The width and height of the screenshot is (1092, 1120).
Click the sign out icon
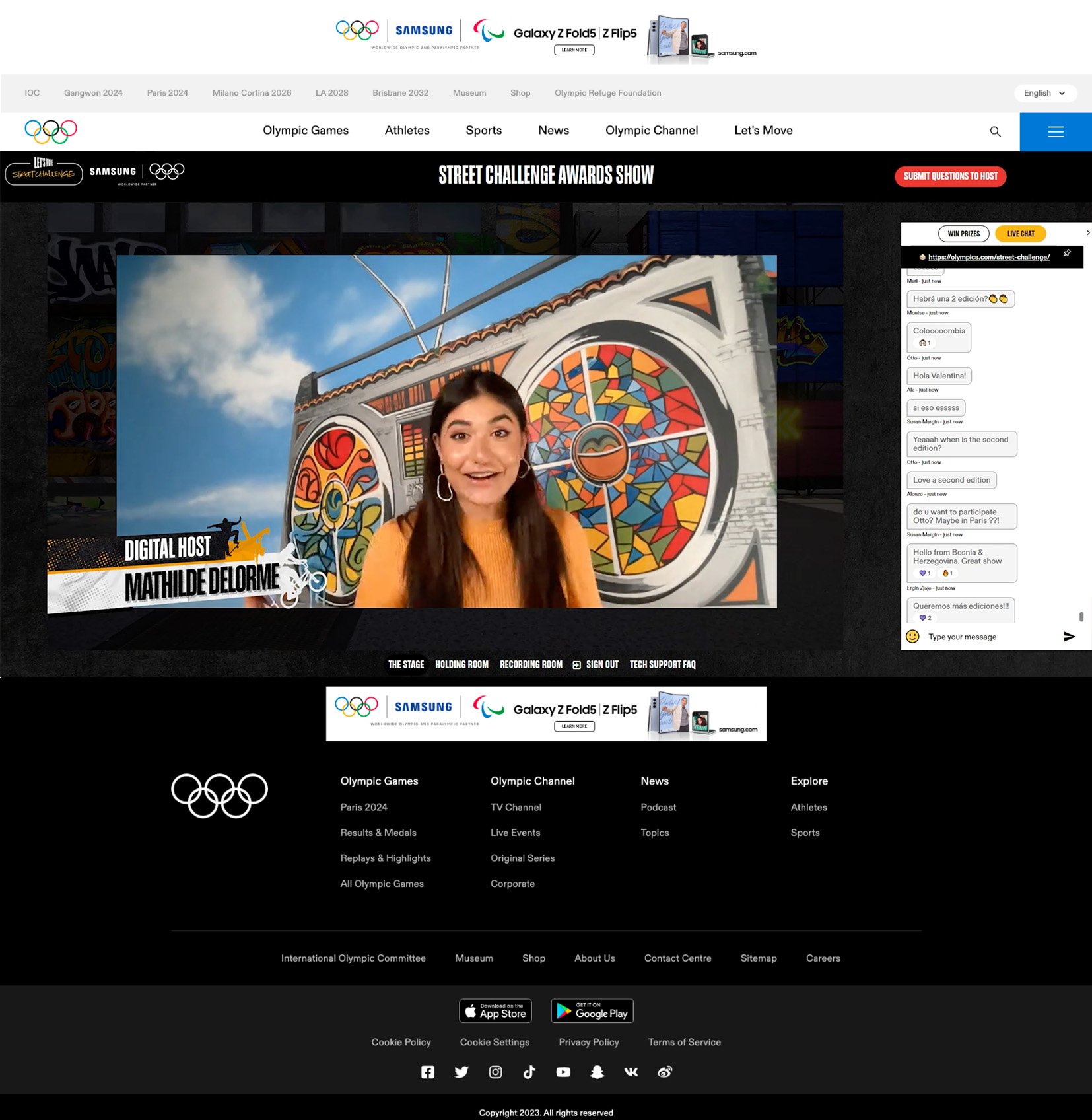coord(576,665)
